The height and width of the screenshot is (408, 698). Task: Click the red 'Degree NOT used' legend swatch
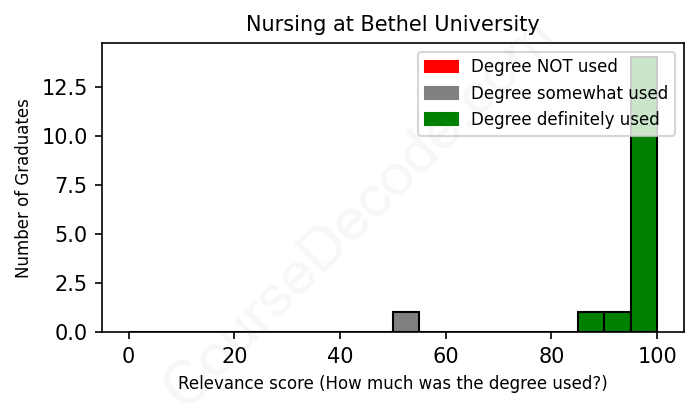441,67
